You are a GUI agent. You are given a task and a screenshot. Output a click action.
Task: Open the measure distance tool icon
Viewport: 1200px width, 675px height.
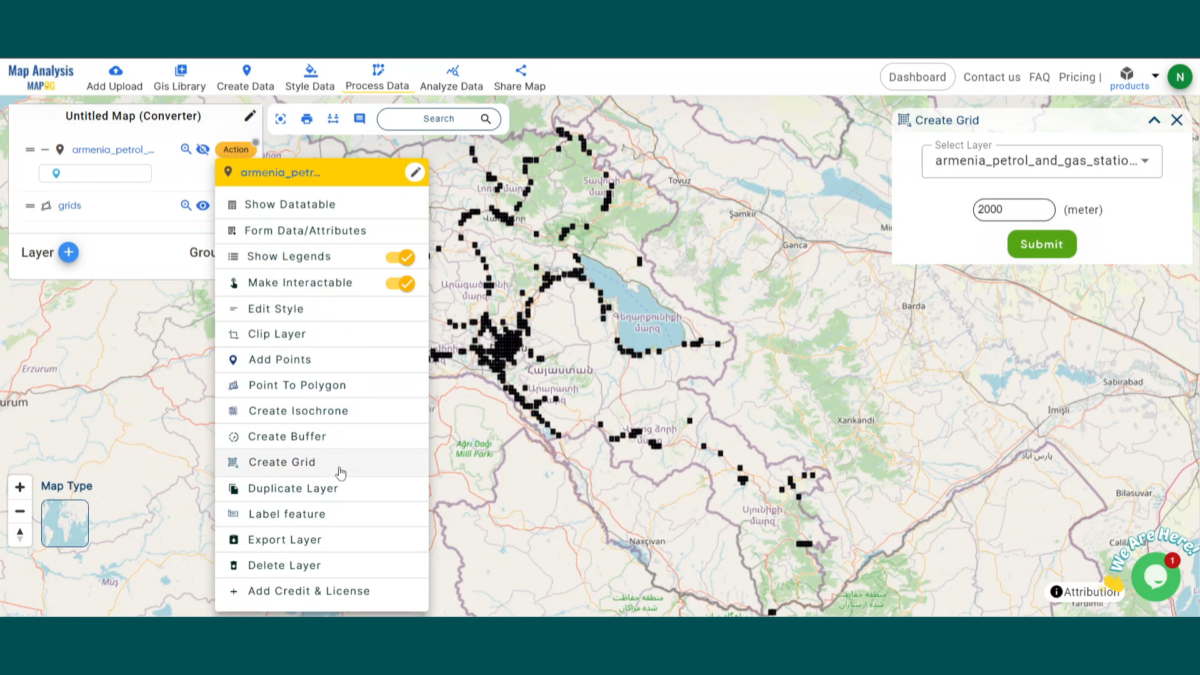click(x=334, y=118)
